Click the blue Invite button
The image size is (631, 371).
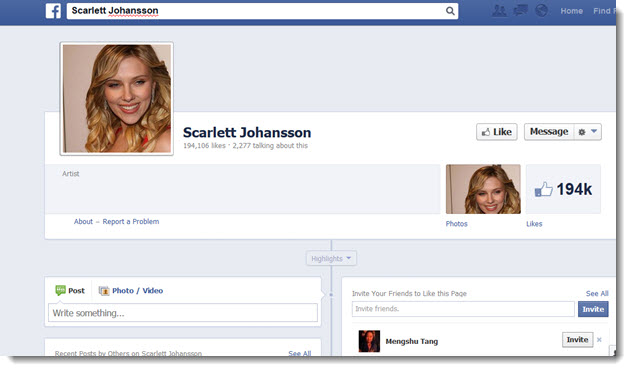point(593,309)
